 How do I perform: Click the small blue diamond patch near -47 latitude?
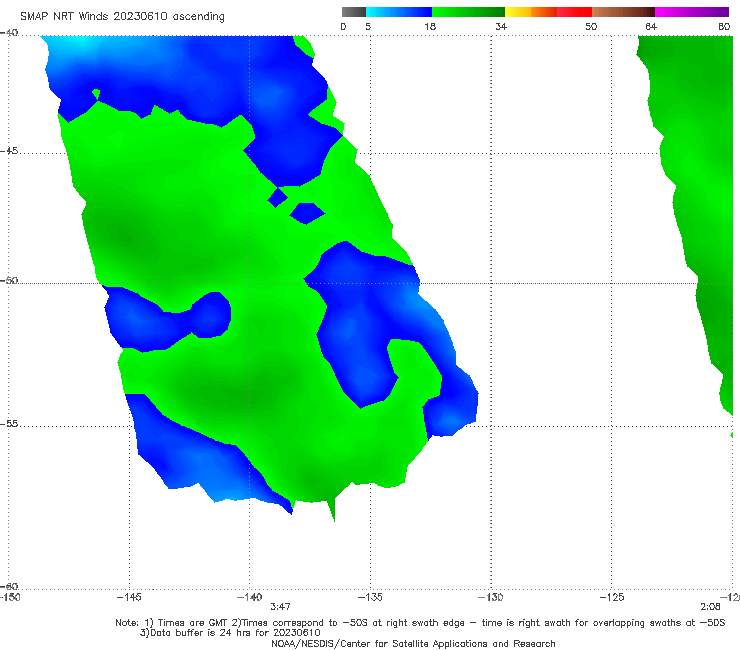tap(278, 197)
